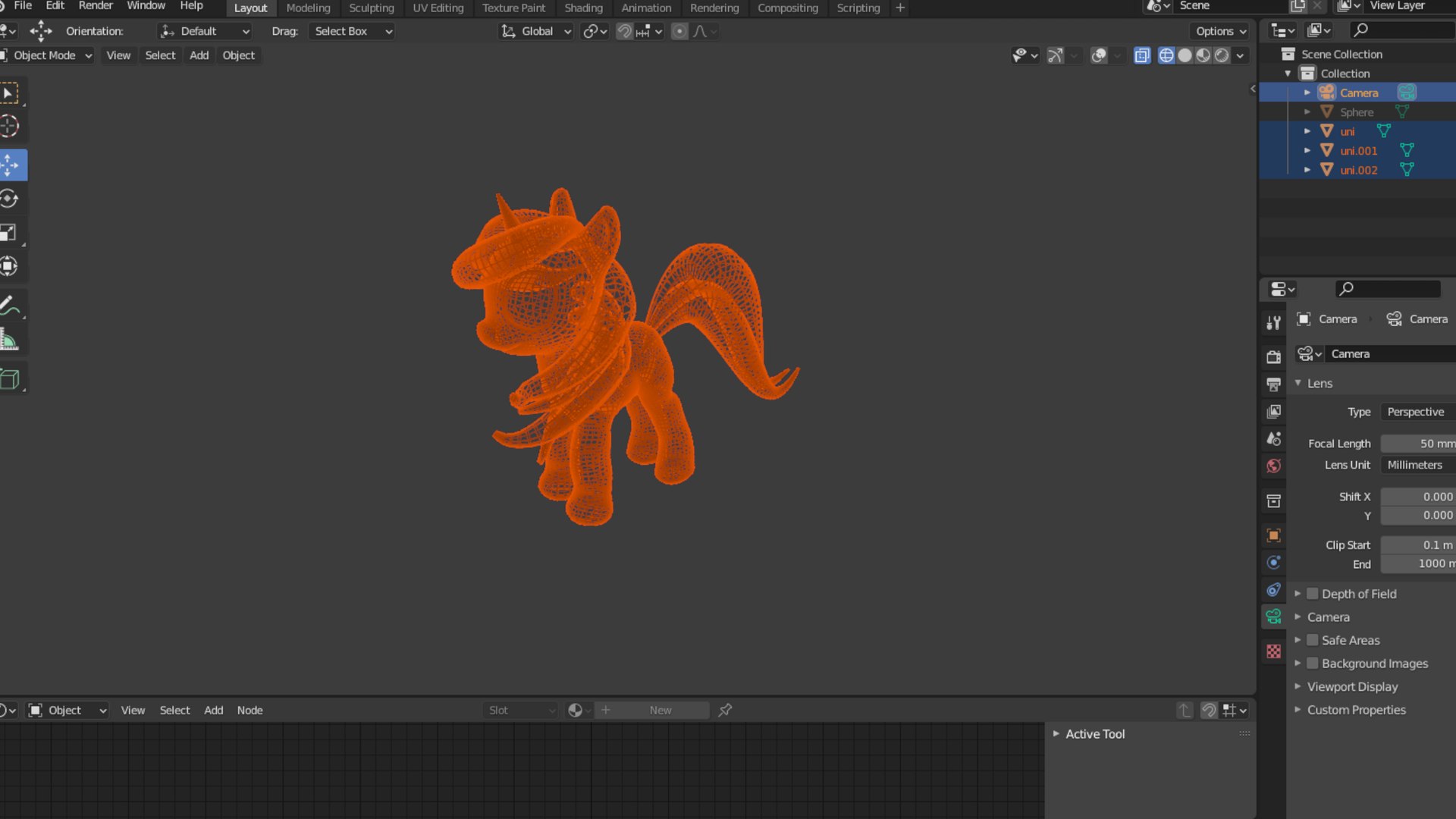Screen dimensions: 1456x819
Task: Toggle viewport overlays
Action: pyautogui.click(x=1099, y=55)
